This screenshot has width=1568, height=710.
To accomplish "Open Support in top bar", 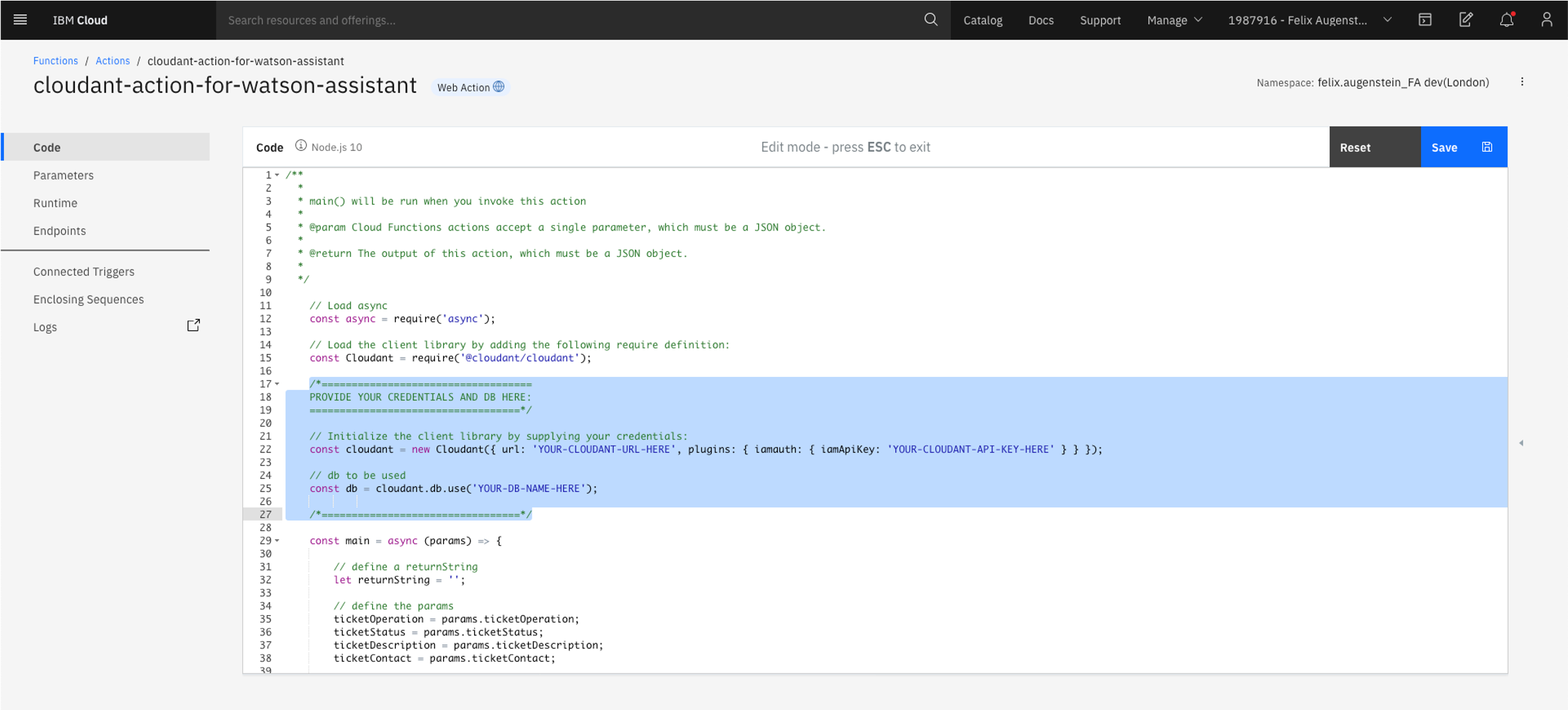I will pyautogui.click(x=1100, y=20).
